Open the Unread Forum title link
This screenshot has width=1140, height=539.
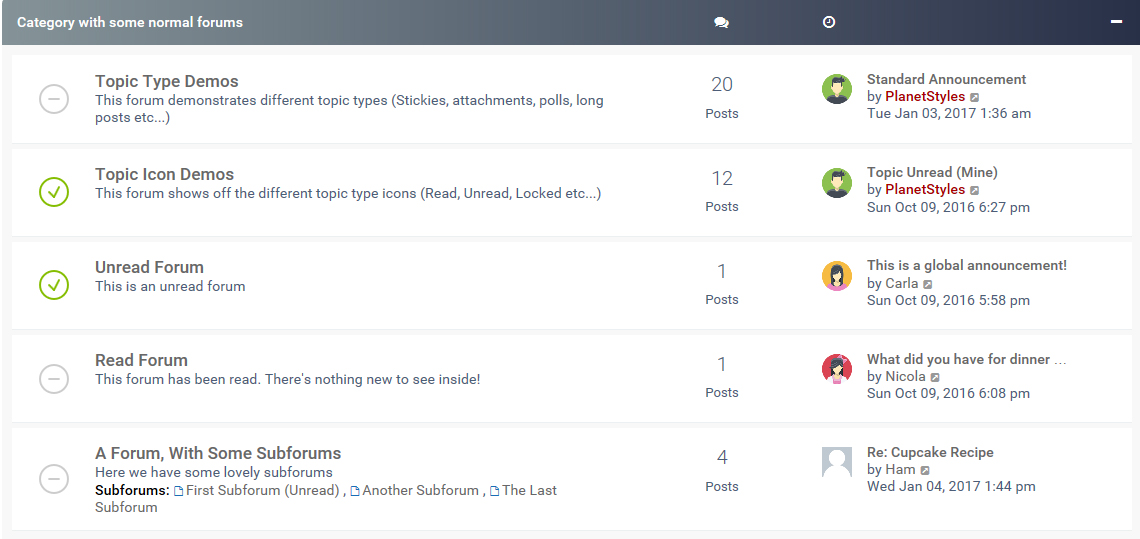pyautogui.click(x=149, y=267)
